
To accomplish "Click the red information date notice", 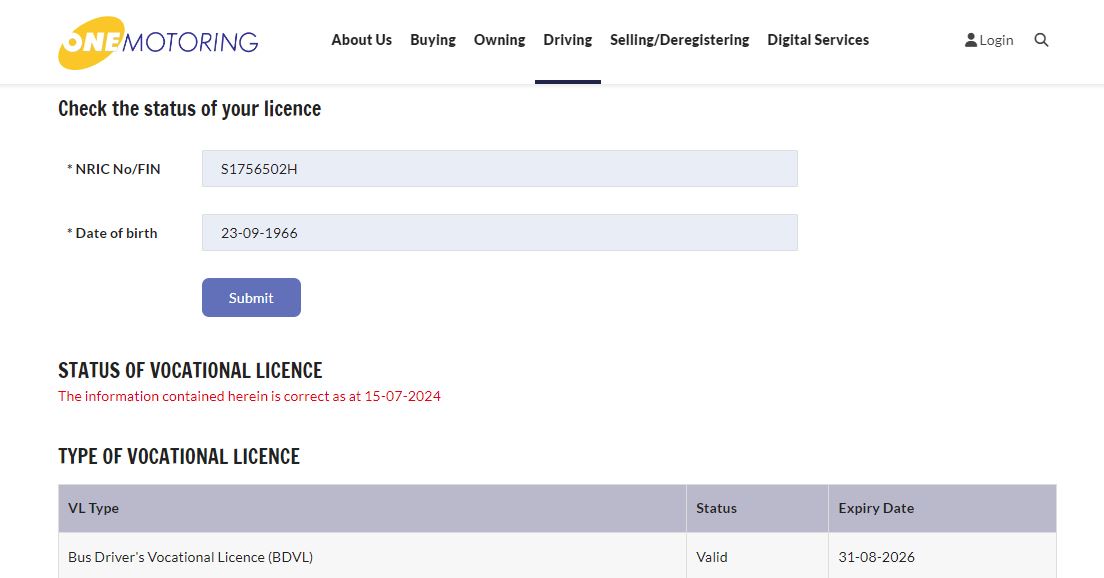I will pos(249,396).
